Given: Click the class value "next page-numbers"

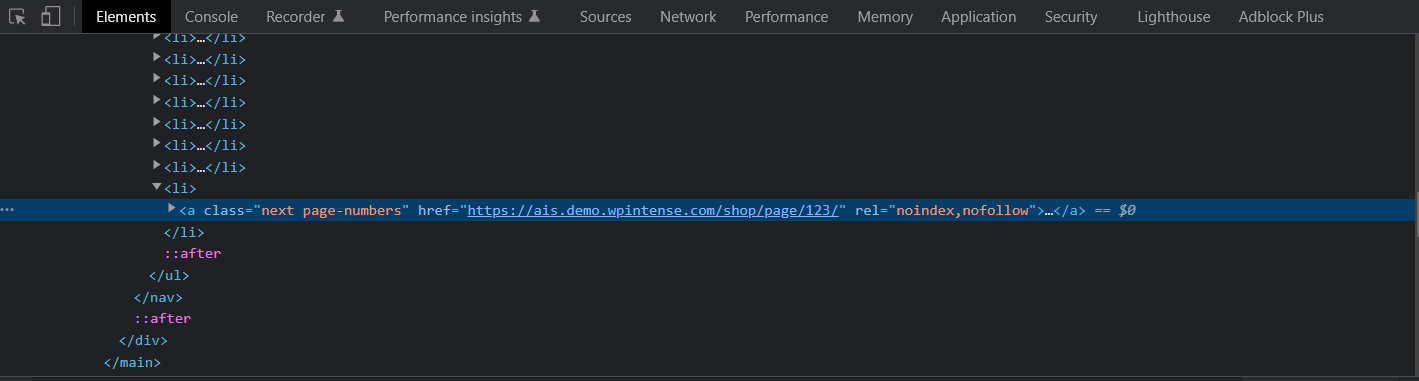Looking at the screenshot, I should click(332, 210).
